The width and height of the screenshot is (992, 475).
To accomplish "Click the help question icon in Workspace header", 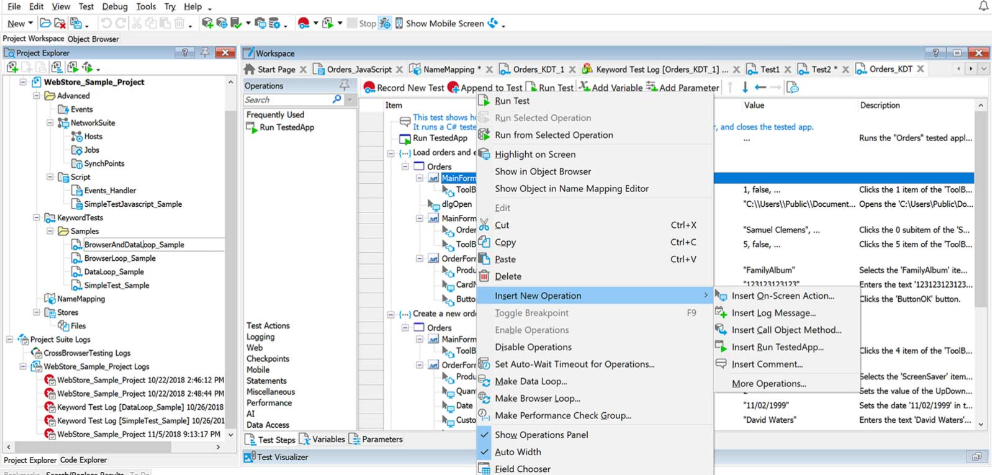I will click(936, 52).
